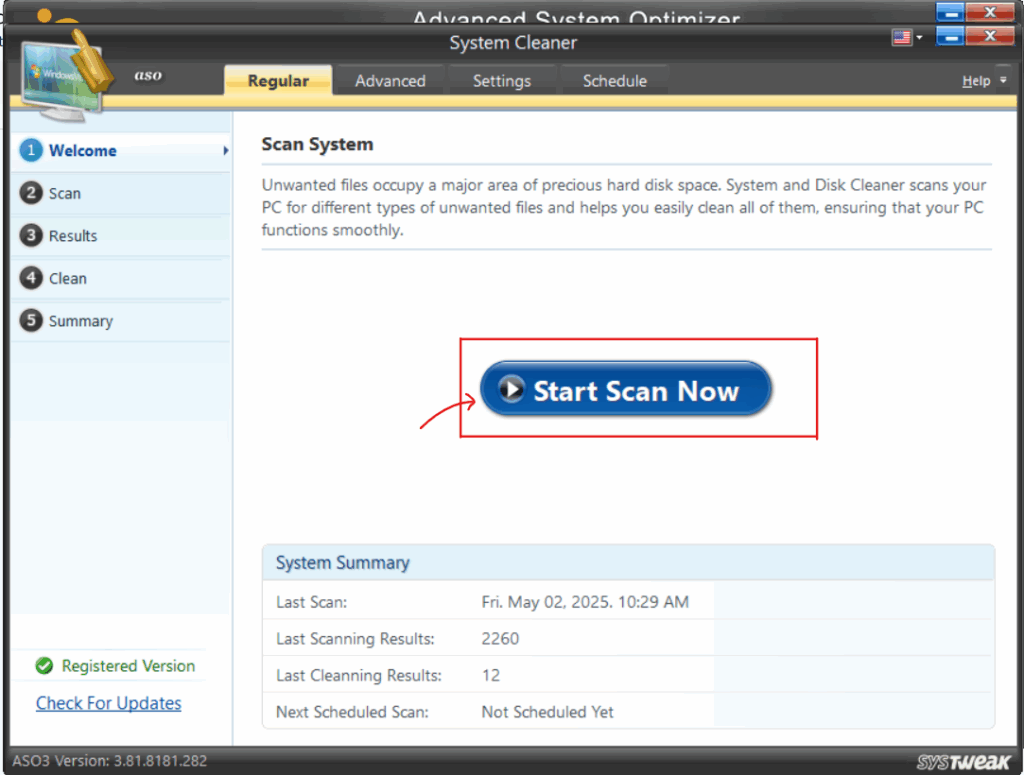The height and width of the screenshot is (775, 1024).
Task: Close the System Cleaner window
Action: click(990, 36)
